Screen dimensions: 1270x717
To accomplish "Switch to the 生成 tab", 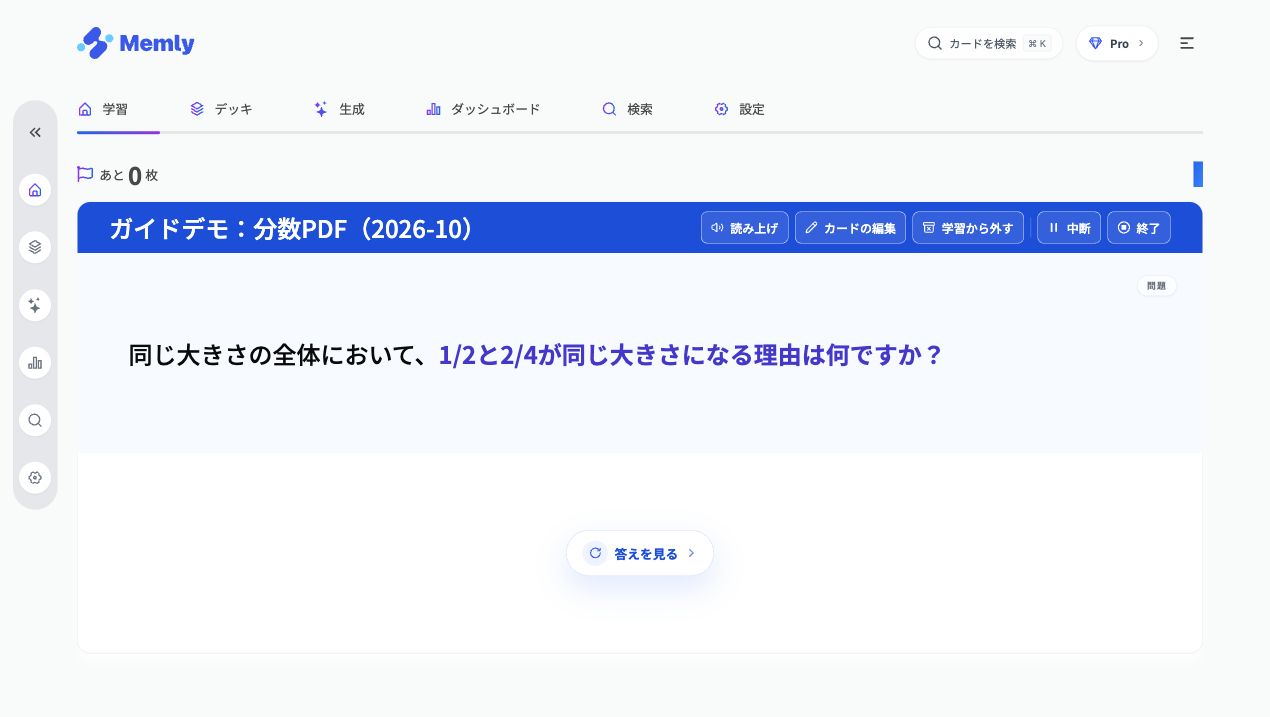I will click(339, 109).
